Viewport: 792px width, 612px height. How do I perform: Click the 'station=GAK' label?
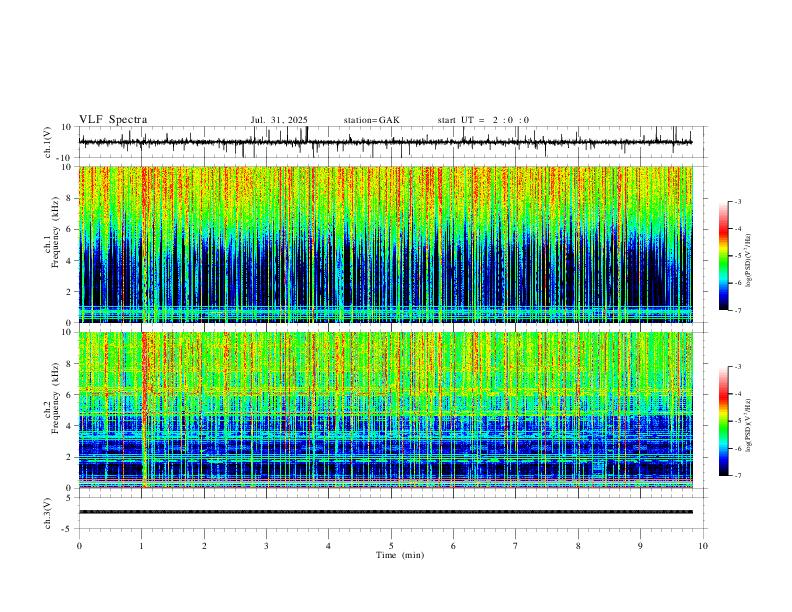tap(372, 120)
